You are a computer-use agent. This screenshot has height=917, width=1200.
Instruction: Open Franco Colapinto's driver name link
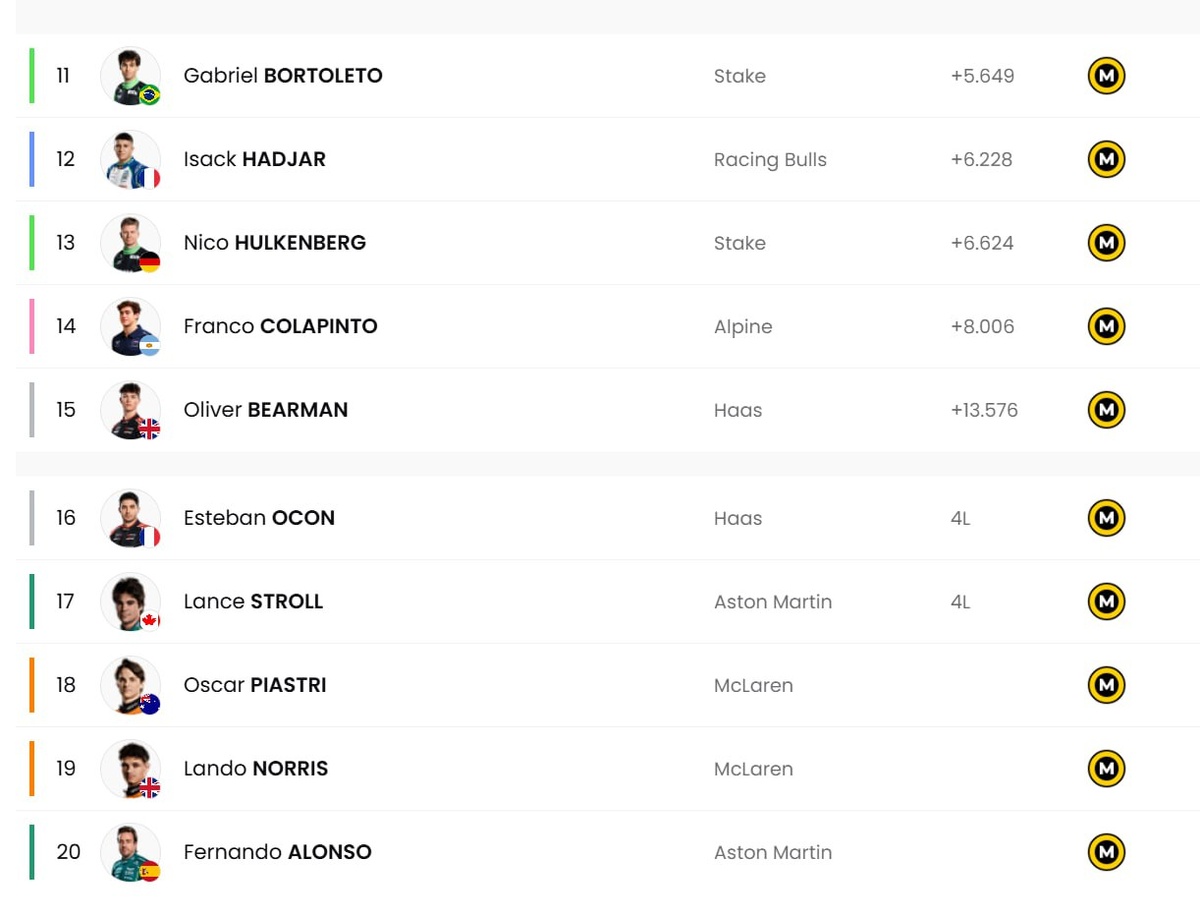coord(280,326)
